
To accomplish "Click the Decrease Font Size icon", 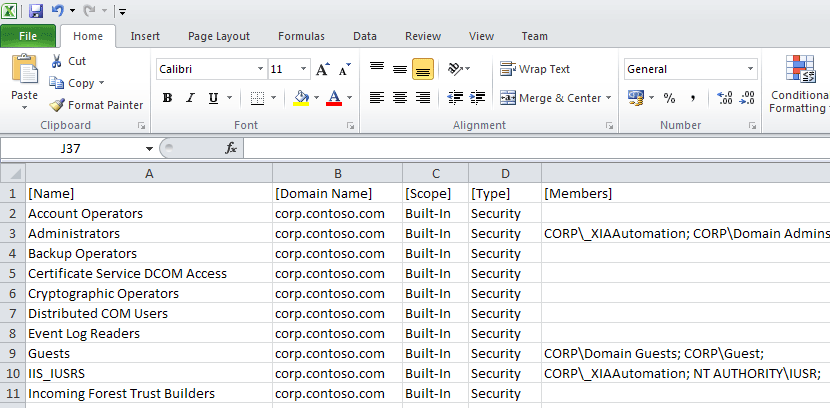I will point(345,69).
